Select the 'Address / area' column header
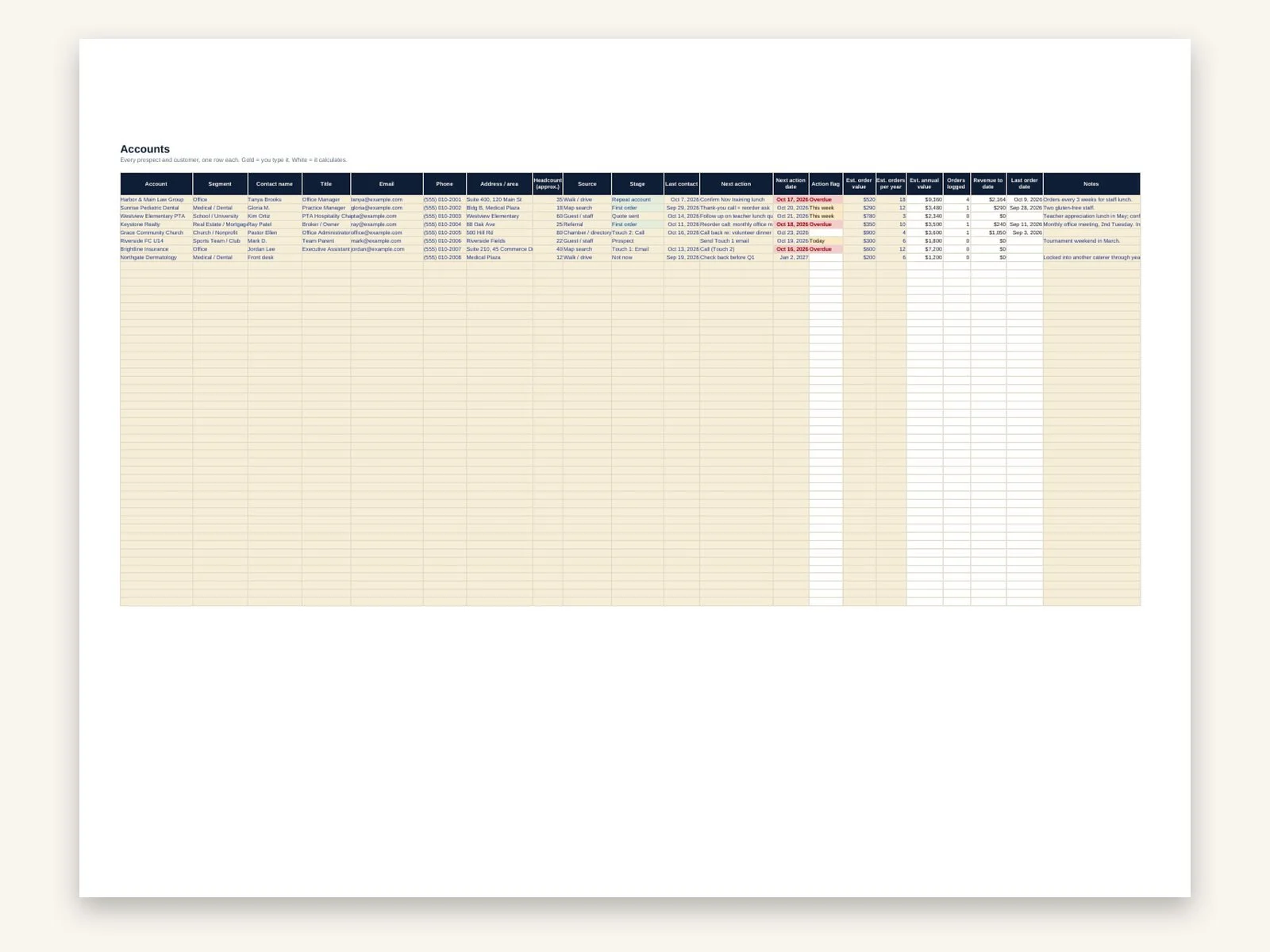Image resolution: width=1270 pixels, height=952 pixels. click(x=499, y=184)
